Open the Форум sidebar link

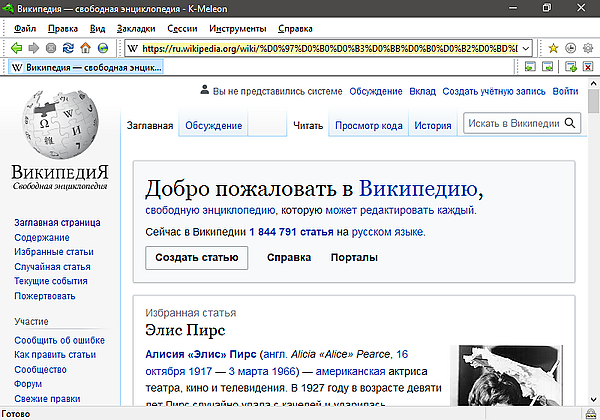(x=28, y=384)
